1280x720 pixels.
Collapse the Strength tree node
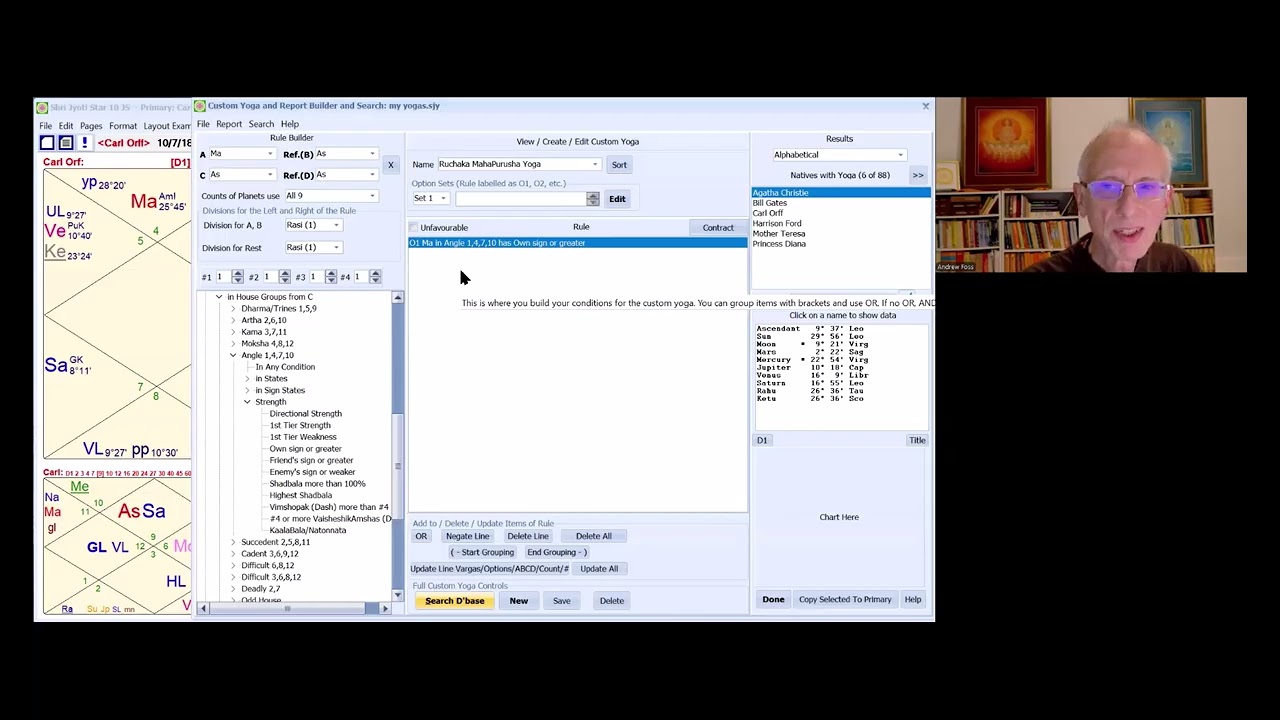[x=247, y=402]
